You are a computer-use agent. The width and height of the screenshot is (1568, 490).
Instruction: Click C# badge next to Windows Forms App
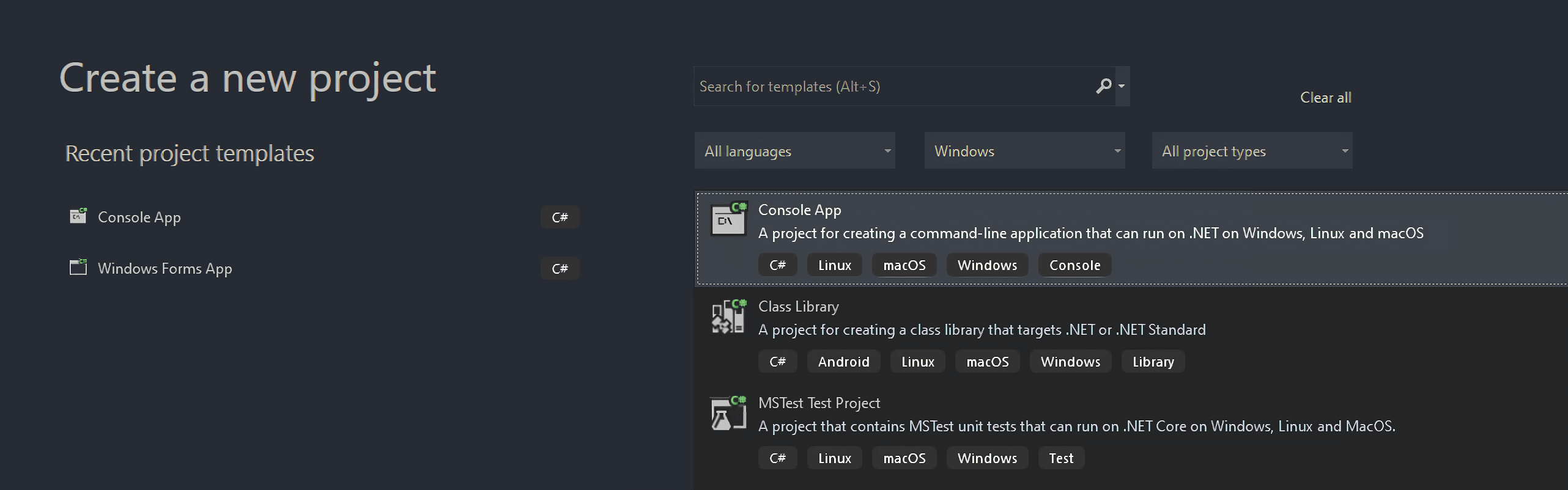point(560,268)
